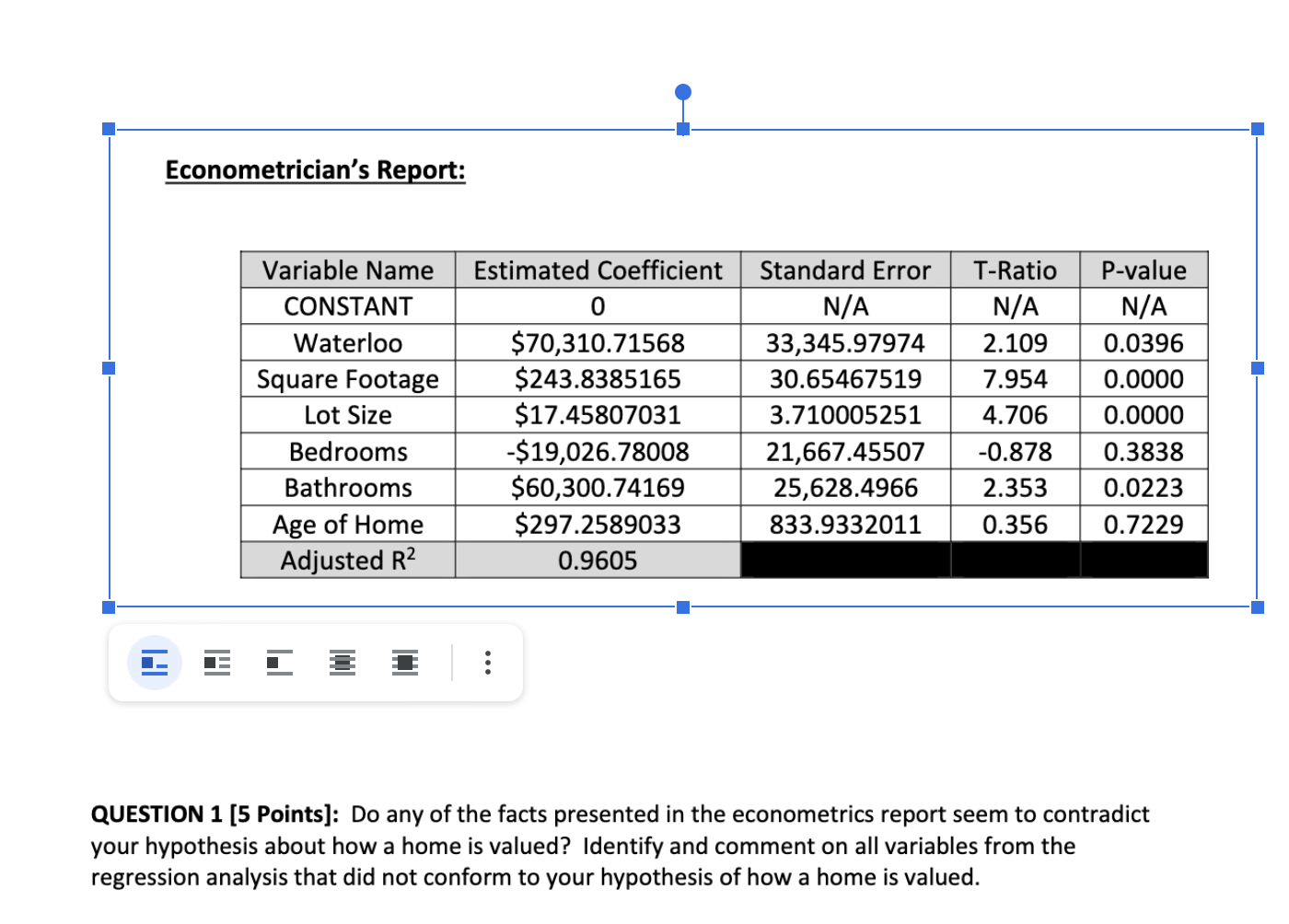Click the "CONSTANT" row label
The height and width of the screenshot is (924, 1289).
point(348,306)
